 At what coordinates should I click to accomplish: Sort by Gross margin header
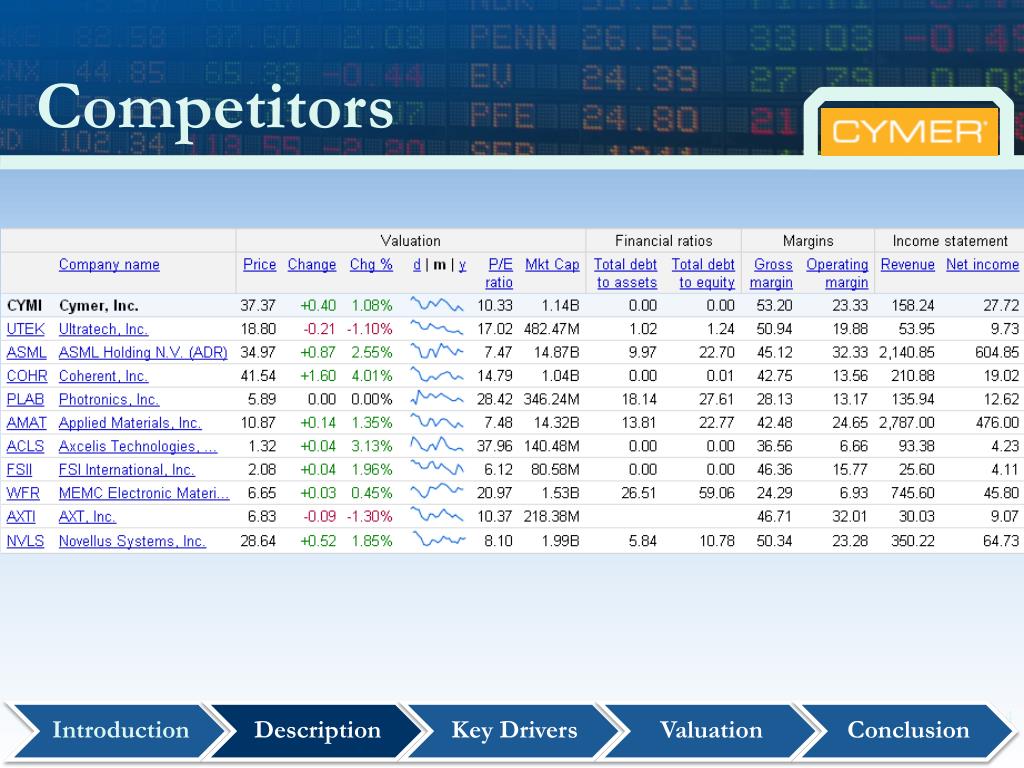(772, 273)
